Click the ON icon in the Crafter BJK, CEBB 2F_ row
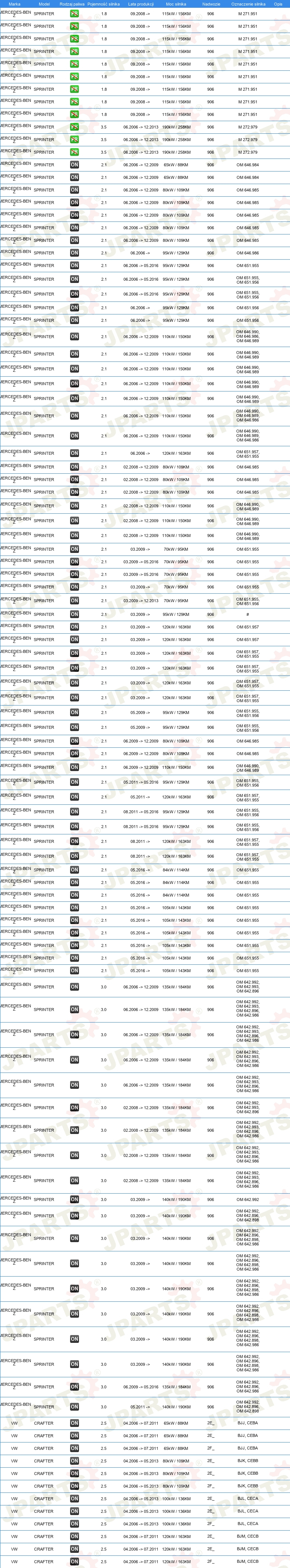The image size is (290, 1568). 74,1486
